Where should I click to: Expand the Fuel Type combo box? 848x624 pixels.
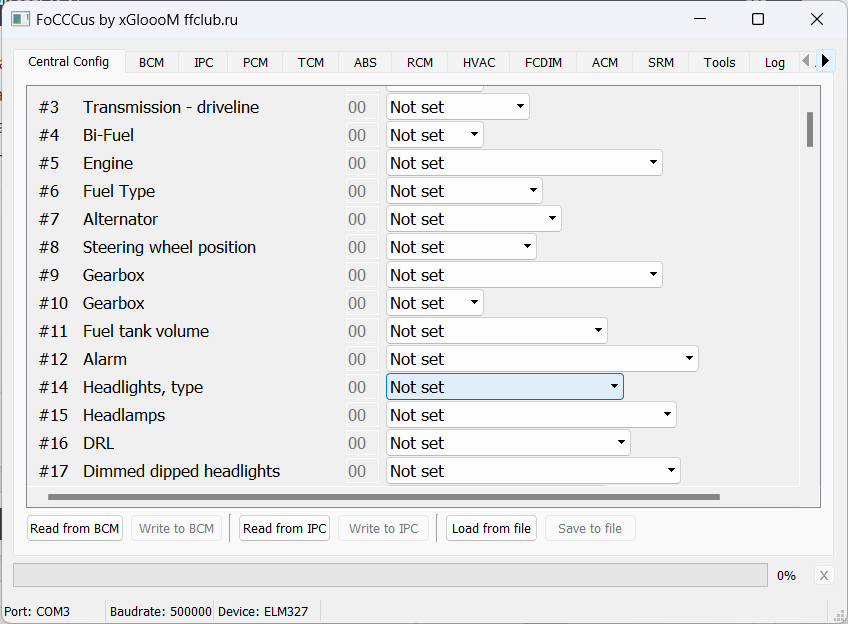[x=464, y=191]
